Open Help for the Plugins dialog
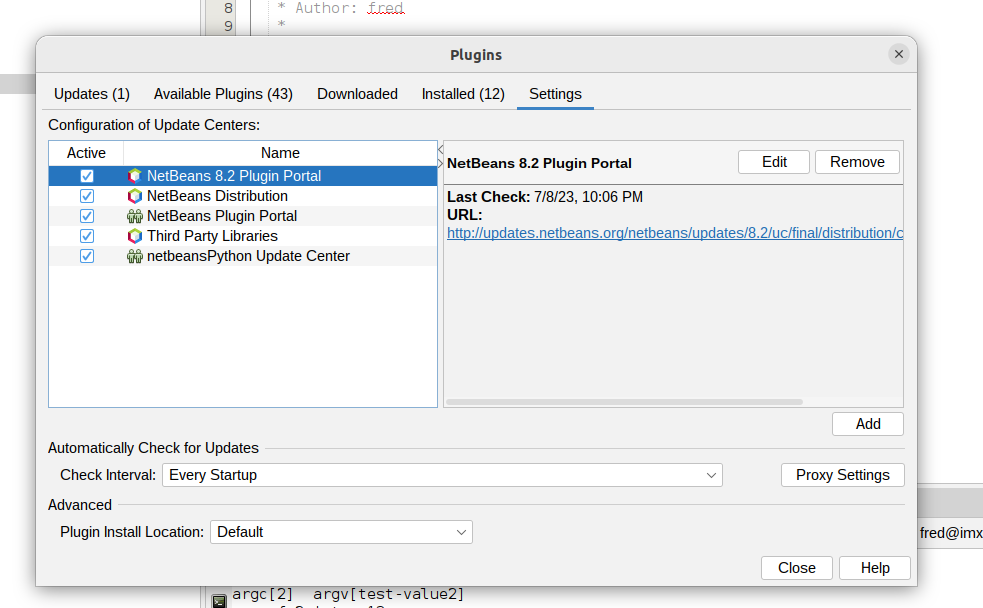983x608 pixels. point(875,568)
